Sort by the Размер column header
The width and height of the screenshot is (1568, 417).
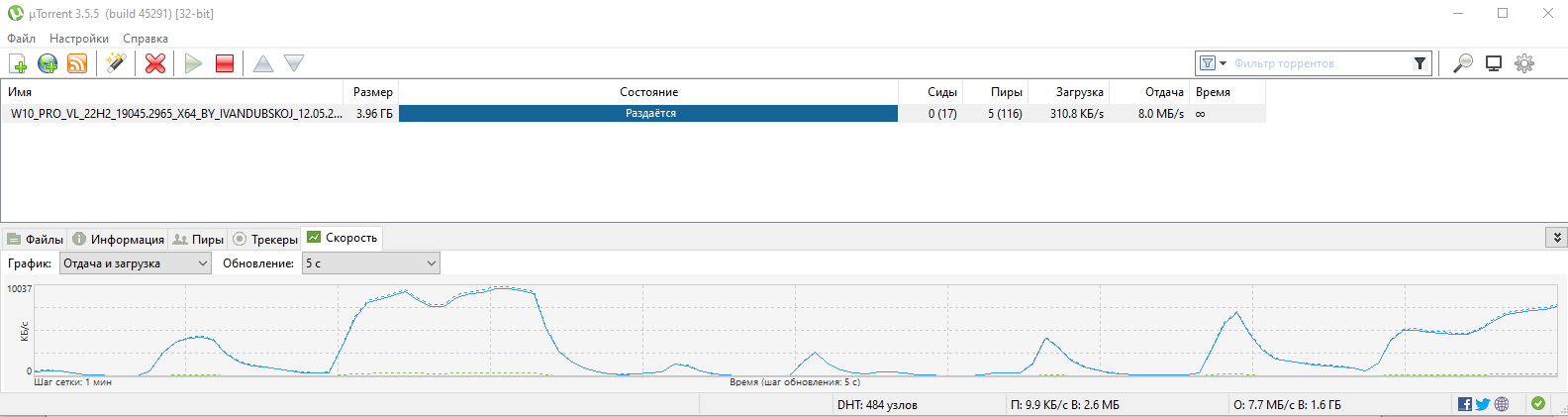pos(372,92)
